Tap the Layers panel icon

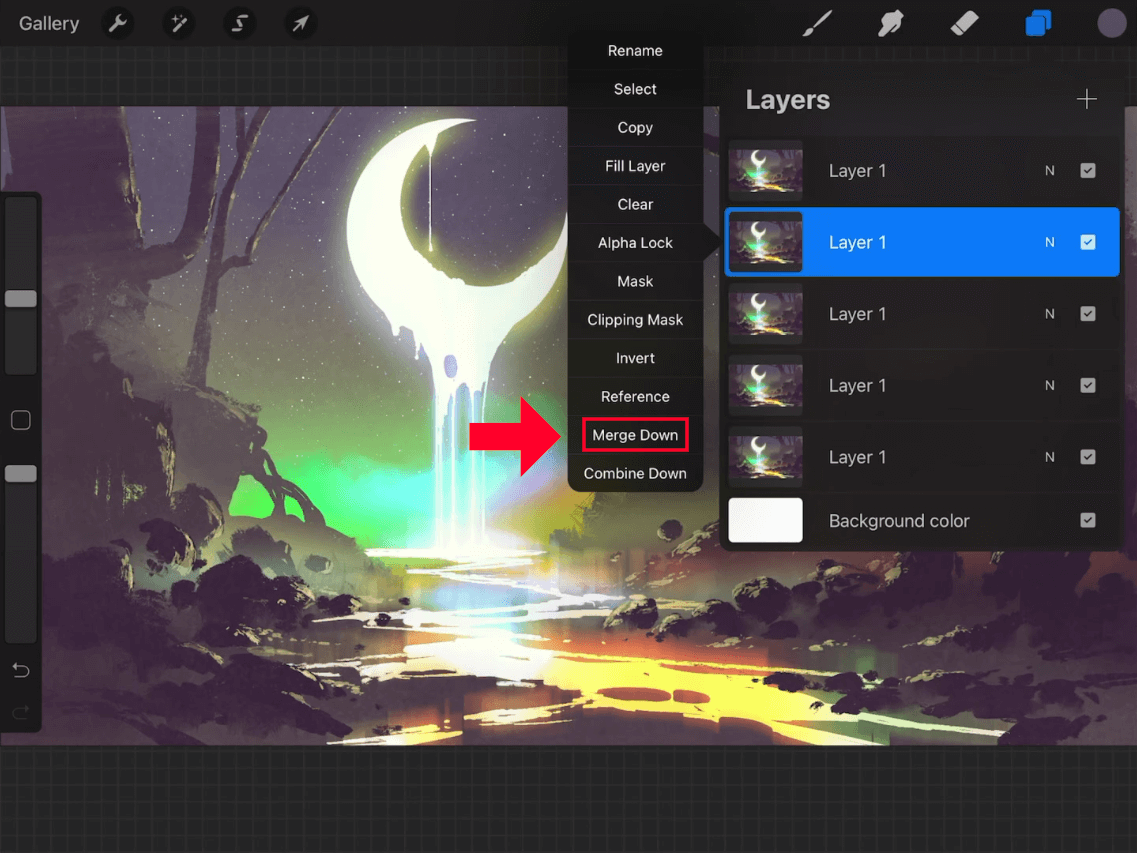1038,22
